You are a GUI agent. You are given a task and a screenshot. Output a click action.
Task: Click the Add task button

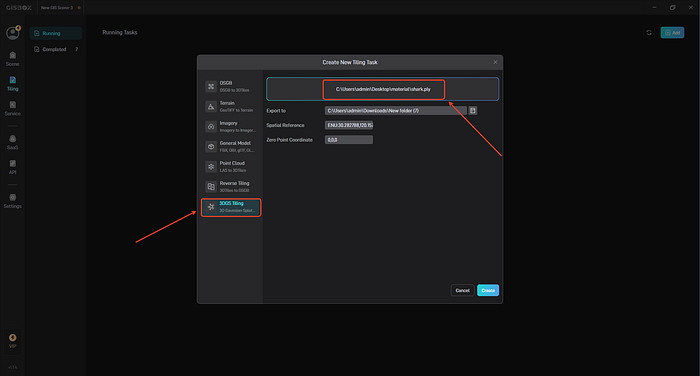pos(672,33)
